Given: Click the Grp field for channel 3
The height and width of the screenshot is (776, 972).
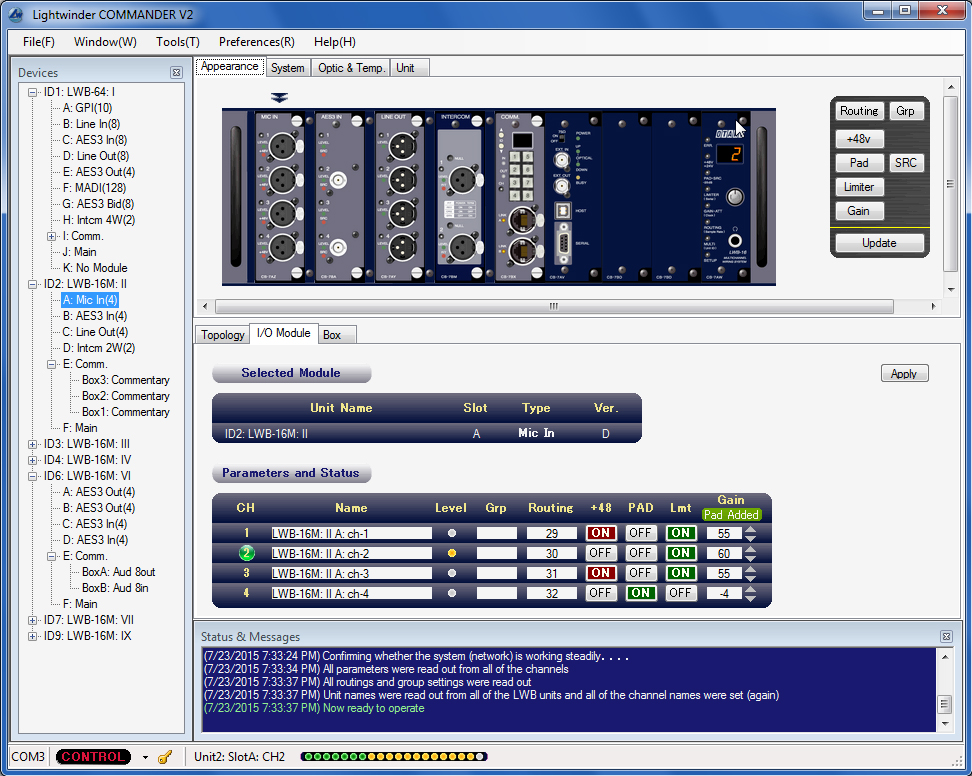Looking at the screenshot, I should [x=496, y=573].
